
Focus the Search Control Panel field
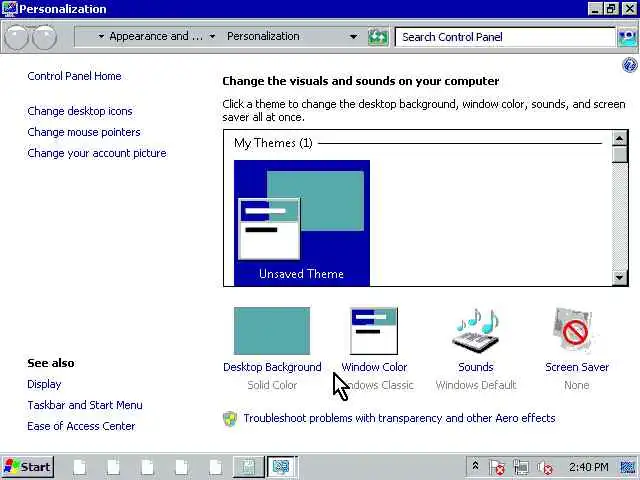point(505,37)
